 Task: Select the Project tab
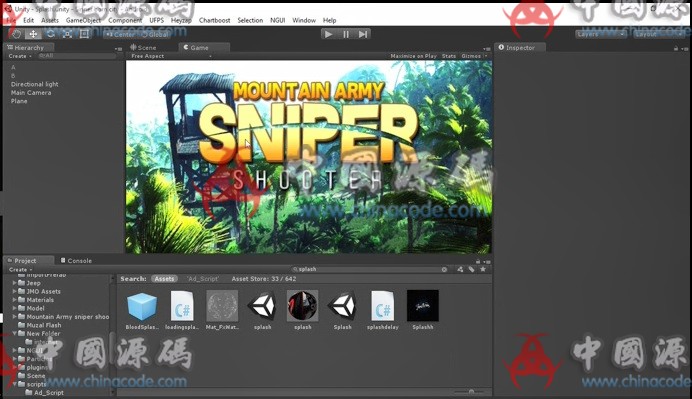(x=29, y=260)
